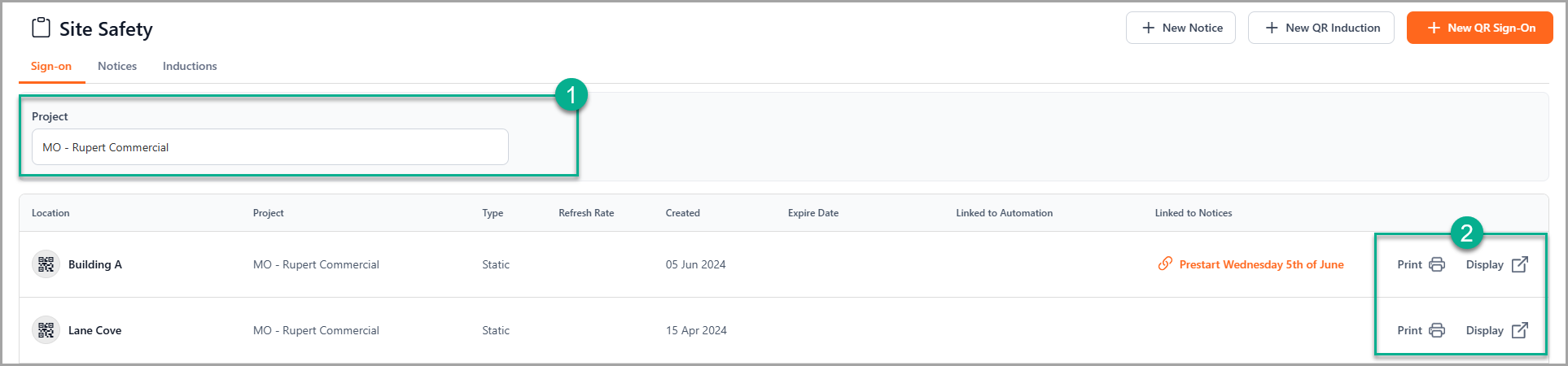Open the Project dropdown selector

pos(269,147)
